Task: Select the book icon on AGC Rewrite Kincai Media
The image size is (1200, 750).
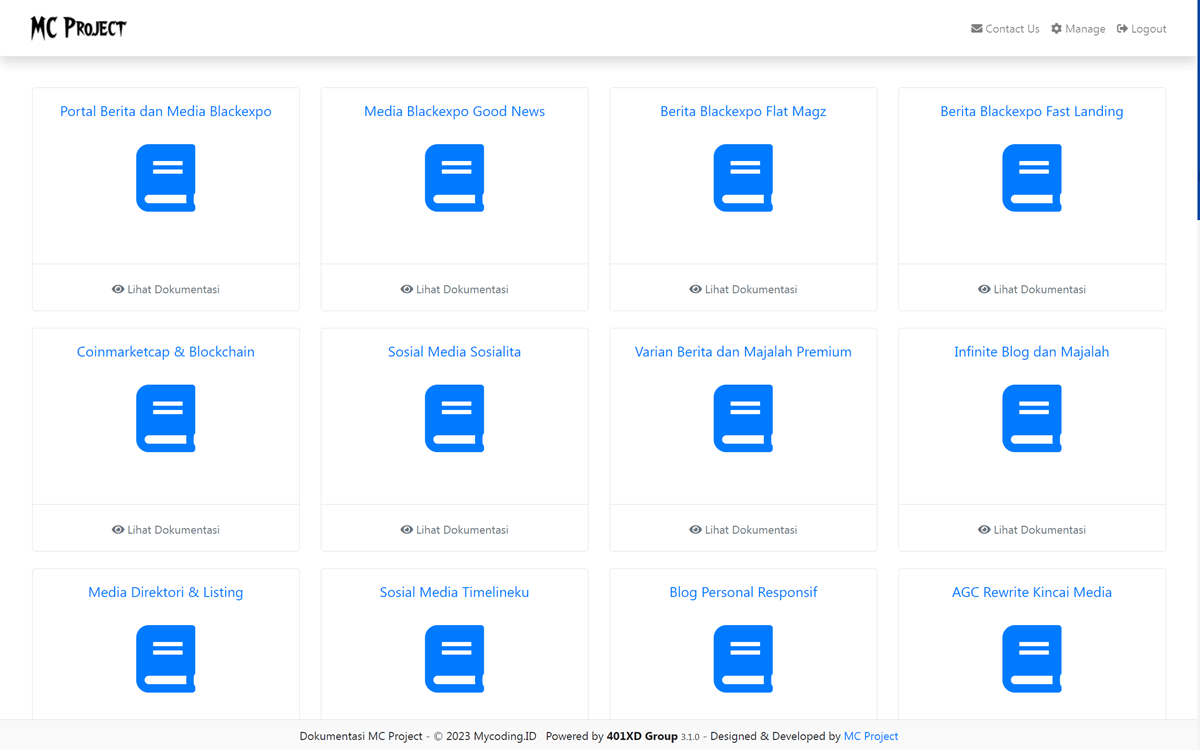Action: [x=1031, y=659]
